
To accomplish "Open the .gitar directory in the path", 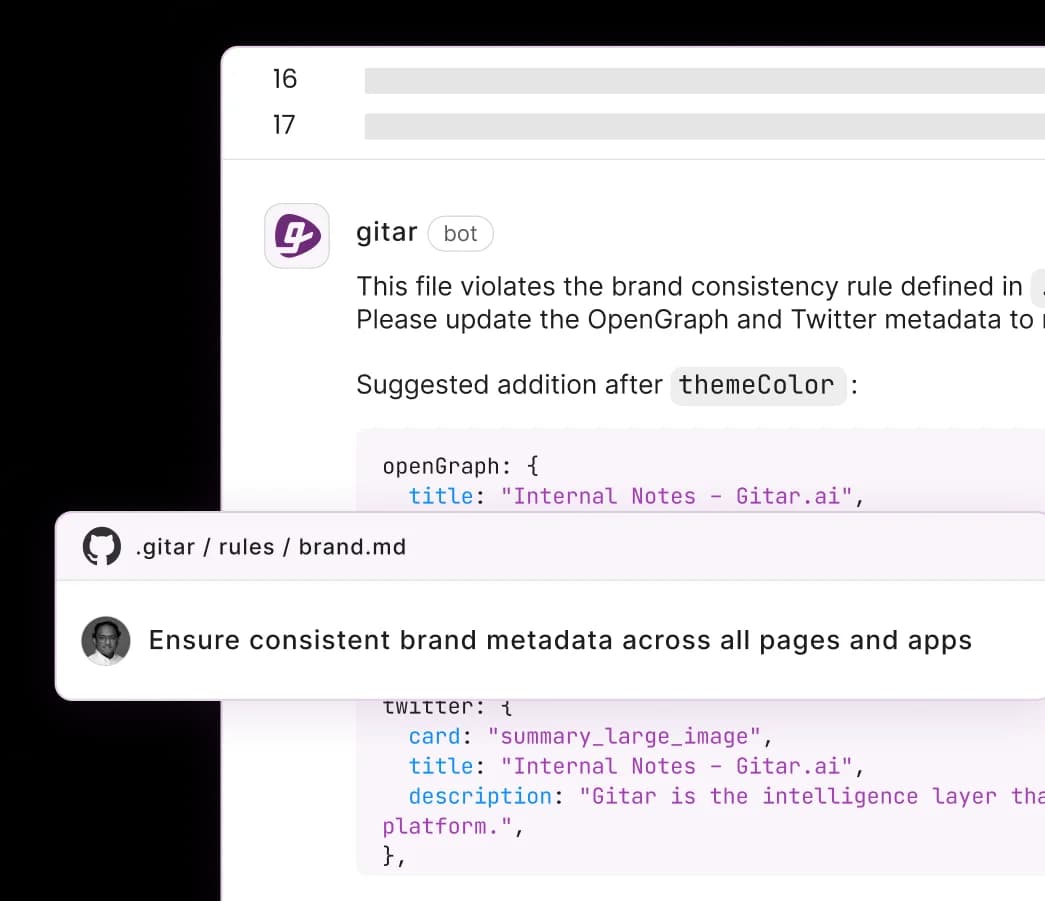I will pyautogui.click(x=167, y=546).
